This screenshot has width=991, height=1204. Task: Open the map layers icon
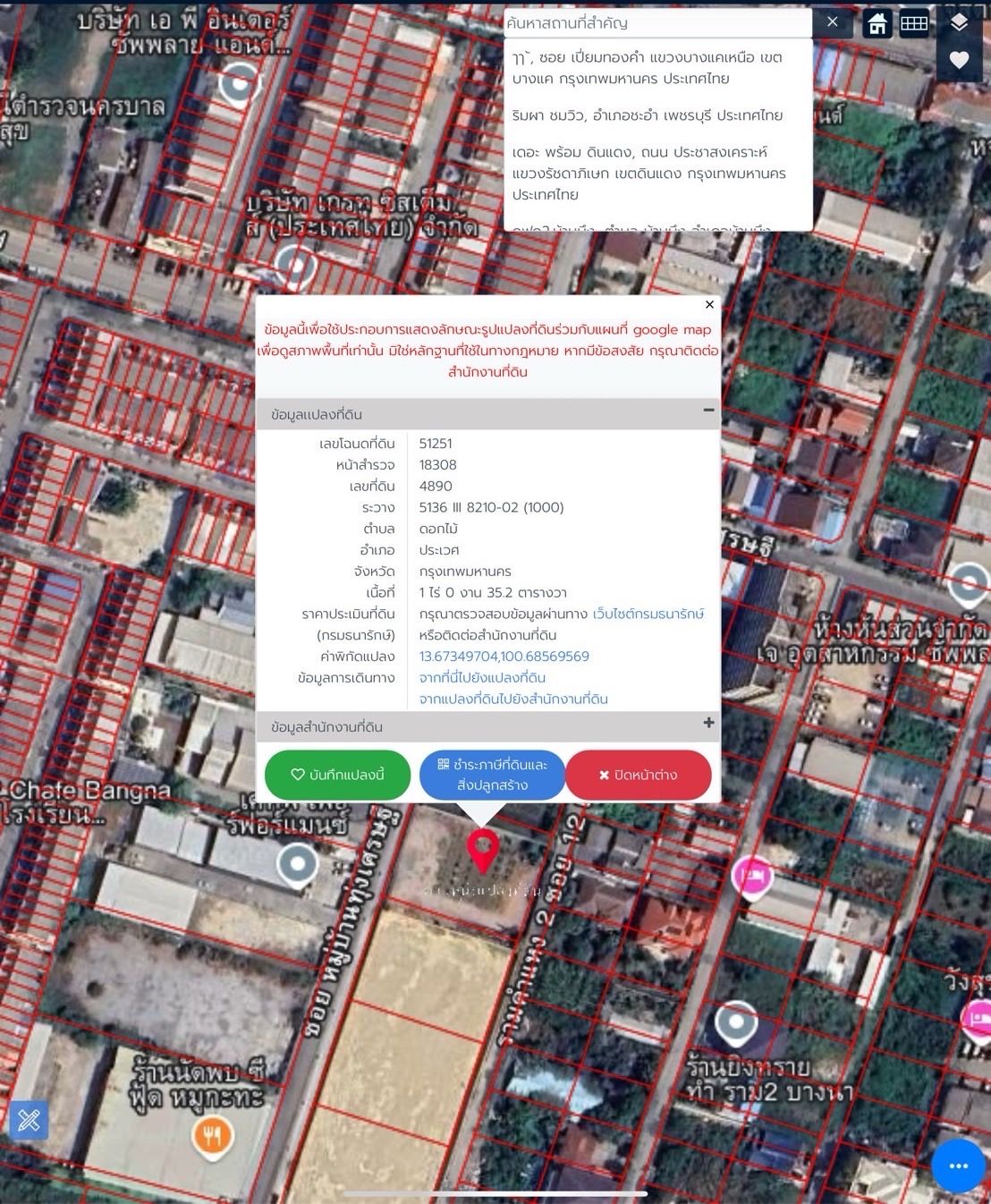[959, 22]
